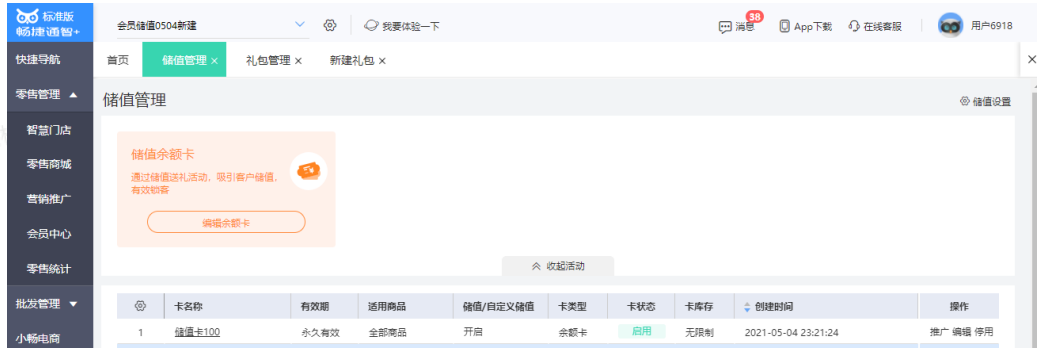The width and height of the screenshot is (1047, 360).
Task: Close the 礼包管理 tab
Action: pos(298,61)
